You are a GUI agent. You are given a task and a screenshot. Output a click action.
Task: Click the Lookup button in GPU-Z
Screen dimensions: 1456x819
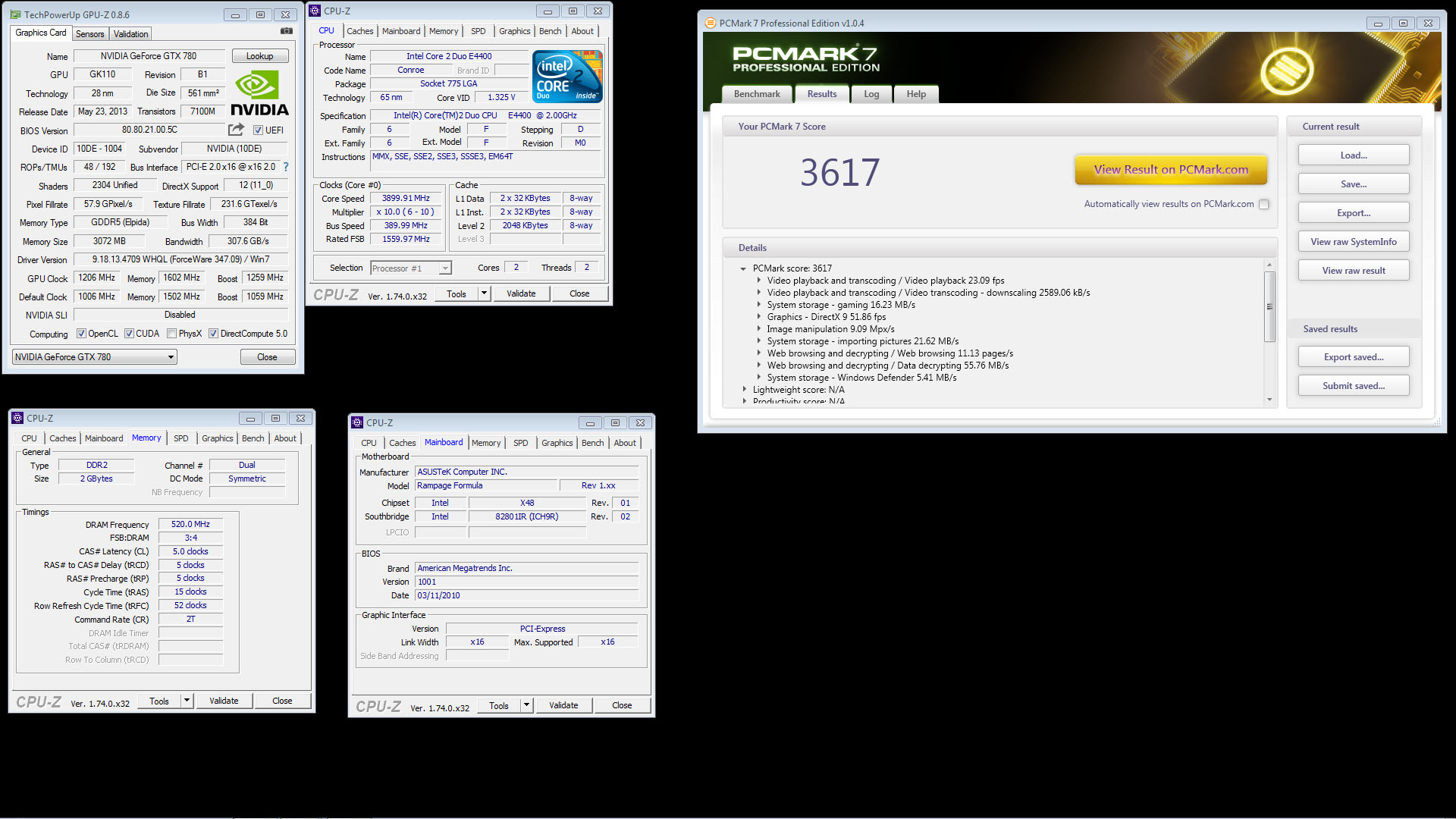[x=259, y=56]
